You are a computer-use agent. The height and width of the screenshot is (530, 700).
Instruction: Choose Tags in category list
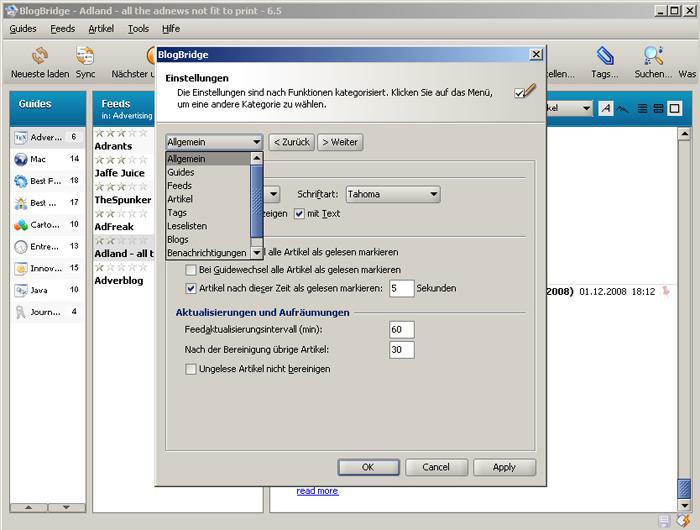tap(208, 213)
